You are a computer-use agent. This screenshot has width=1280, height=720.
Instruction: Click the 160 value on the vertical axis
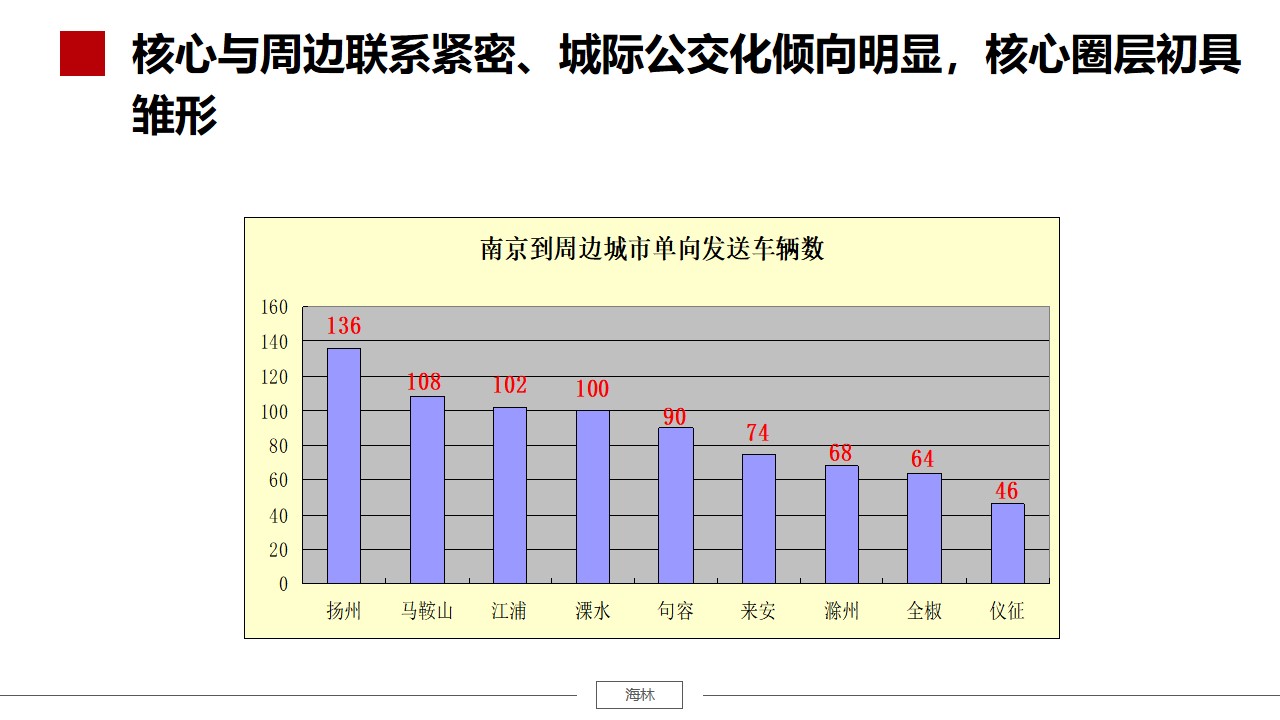[x=274, y=307]
